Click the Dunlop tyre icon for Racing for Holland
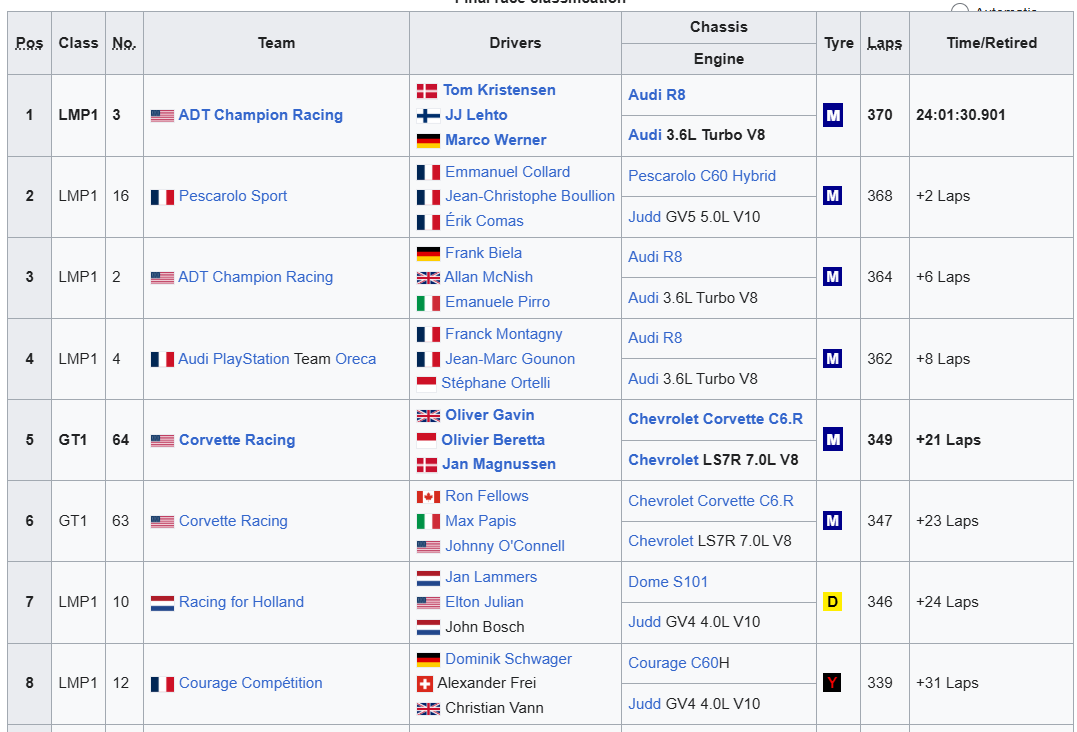Image resolution: width=1077 pixels, height=732 pixels. [832, 602]
